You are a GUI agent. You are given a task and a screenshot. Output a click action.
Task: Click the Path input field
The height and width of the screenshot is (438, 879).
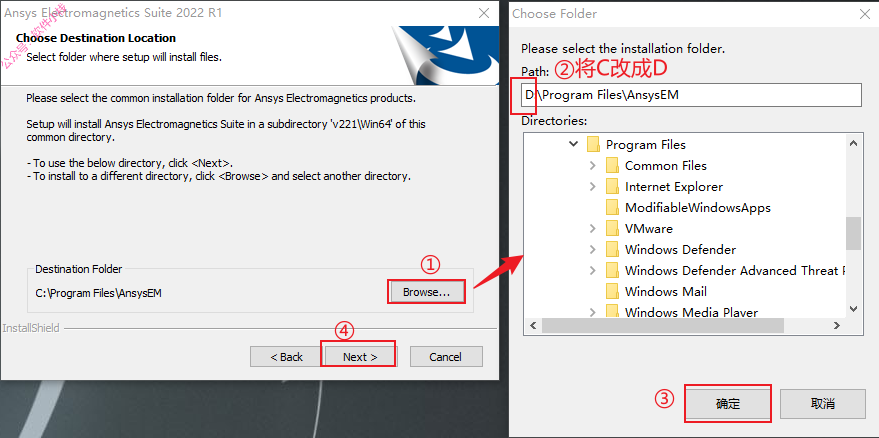point(691,95)
